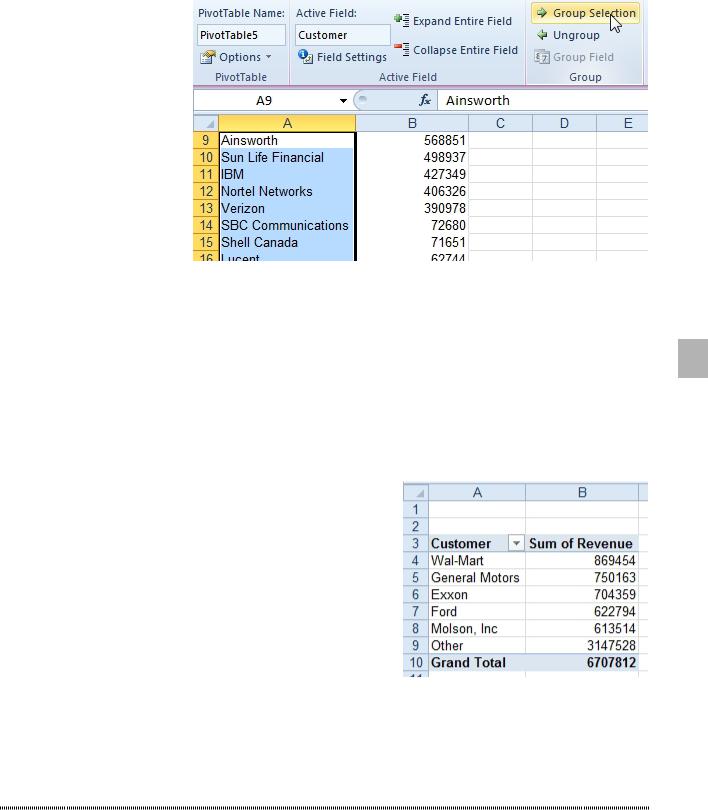Select column A header in upper sheet

click(287, 123)
